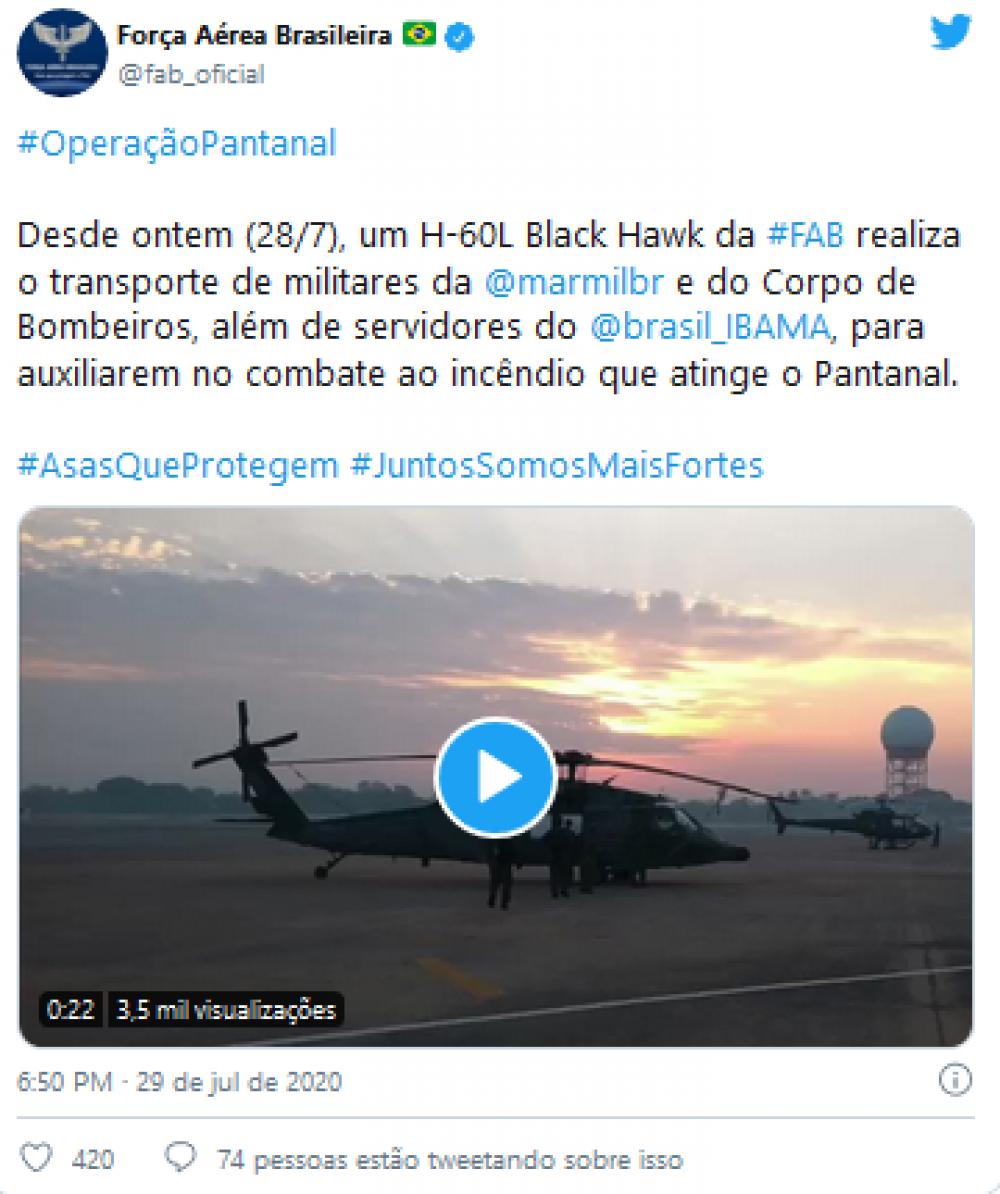Open the @fab_oficial handle
1000x1194 pixels.
[x=191, y=75]
